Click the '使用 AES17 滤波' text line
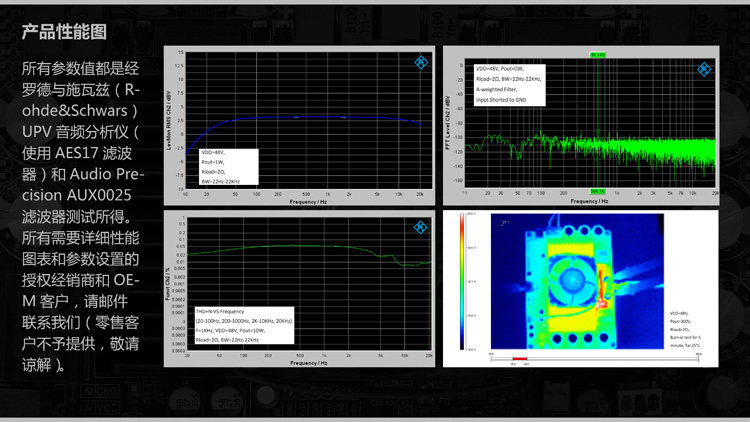This screenshot has width=750, height=422. point(77,153)
